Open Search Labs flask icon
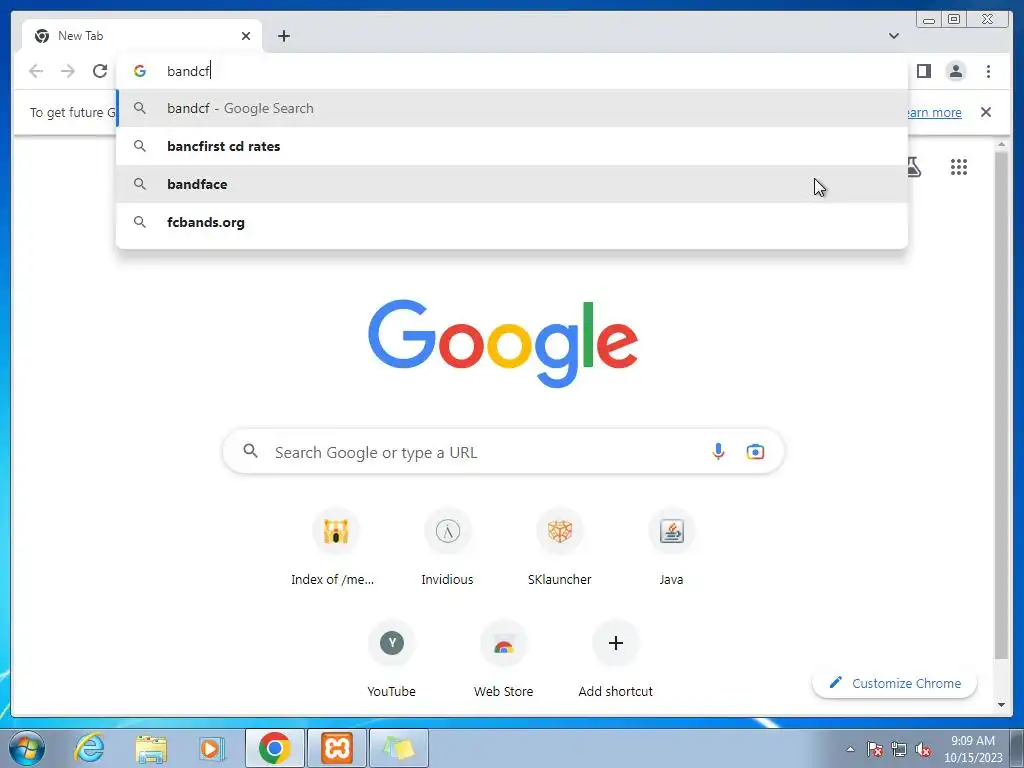1024x768 pixels. (914, 167)
